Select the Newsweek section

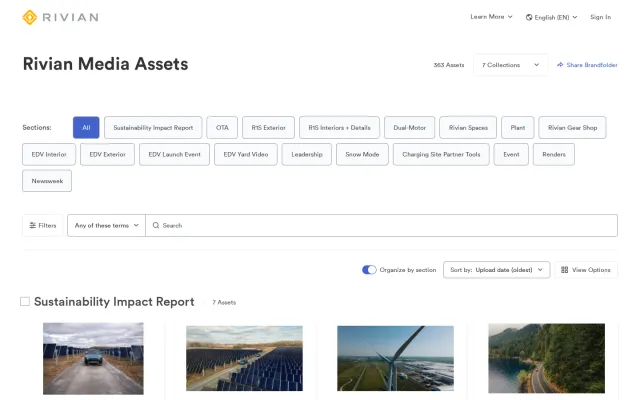[47, 181]
